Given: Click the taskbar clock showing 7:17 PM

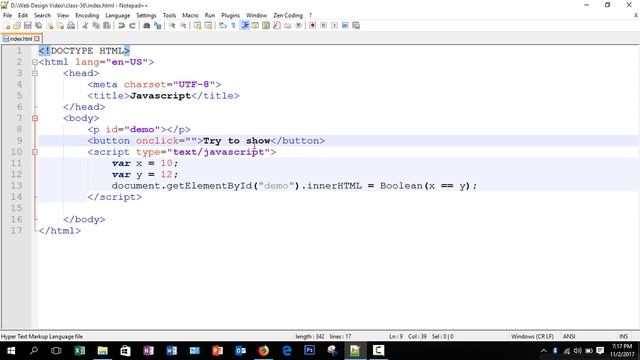Looking at the screenshot, I should coord(622,351).
